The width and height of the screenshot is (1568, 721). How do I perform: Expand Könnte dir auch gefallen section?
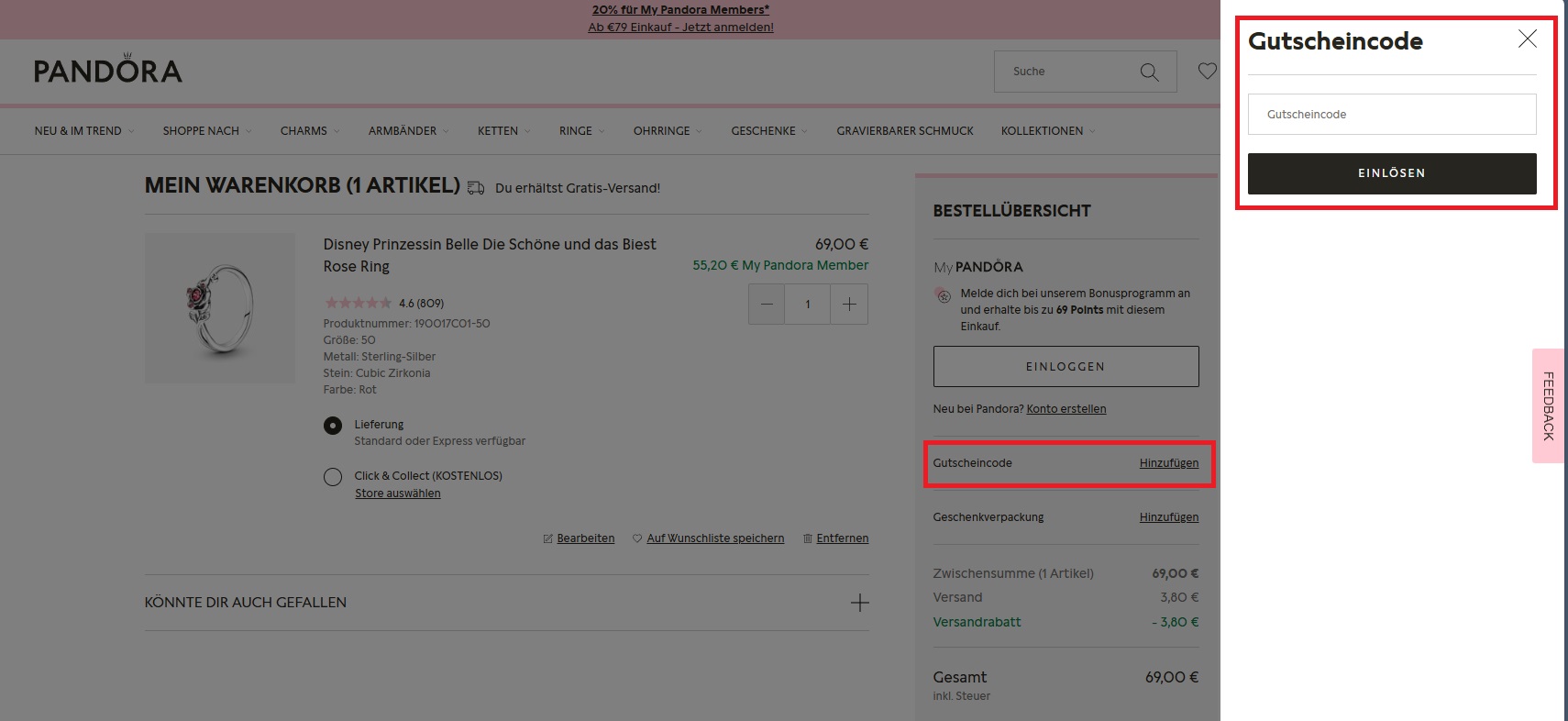pos(506,603)
